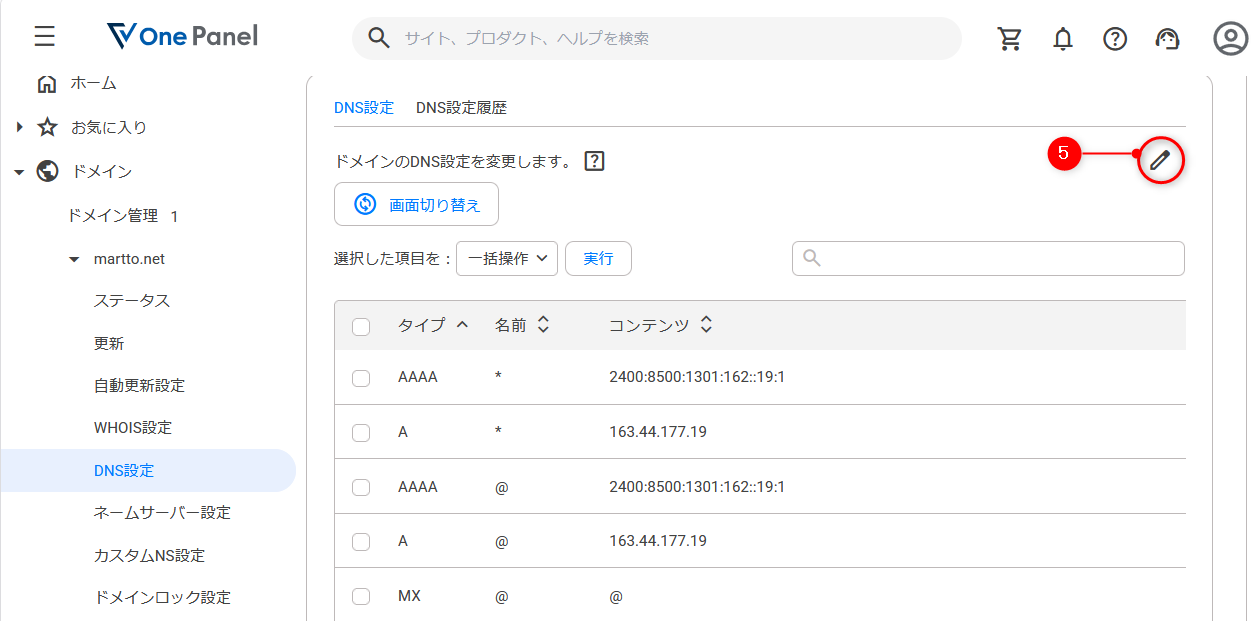Viewport: 1252px width, 621px height.
Task: Click the 163.44.177.19 value in * row
Action: click(x=658, y=432)
